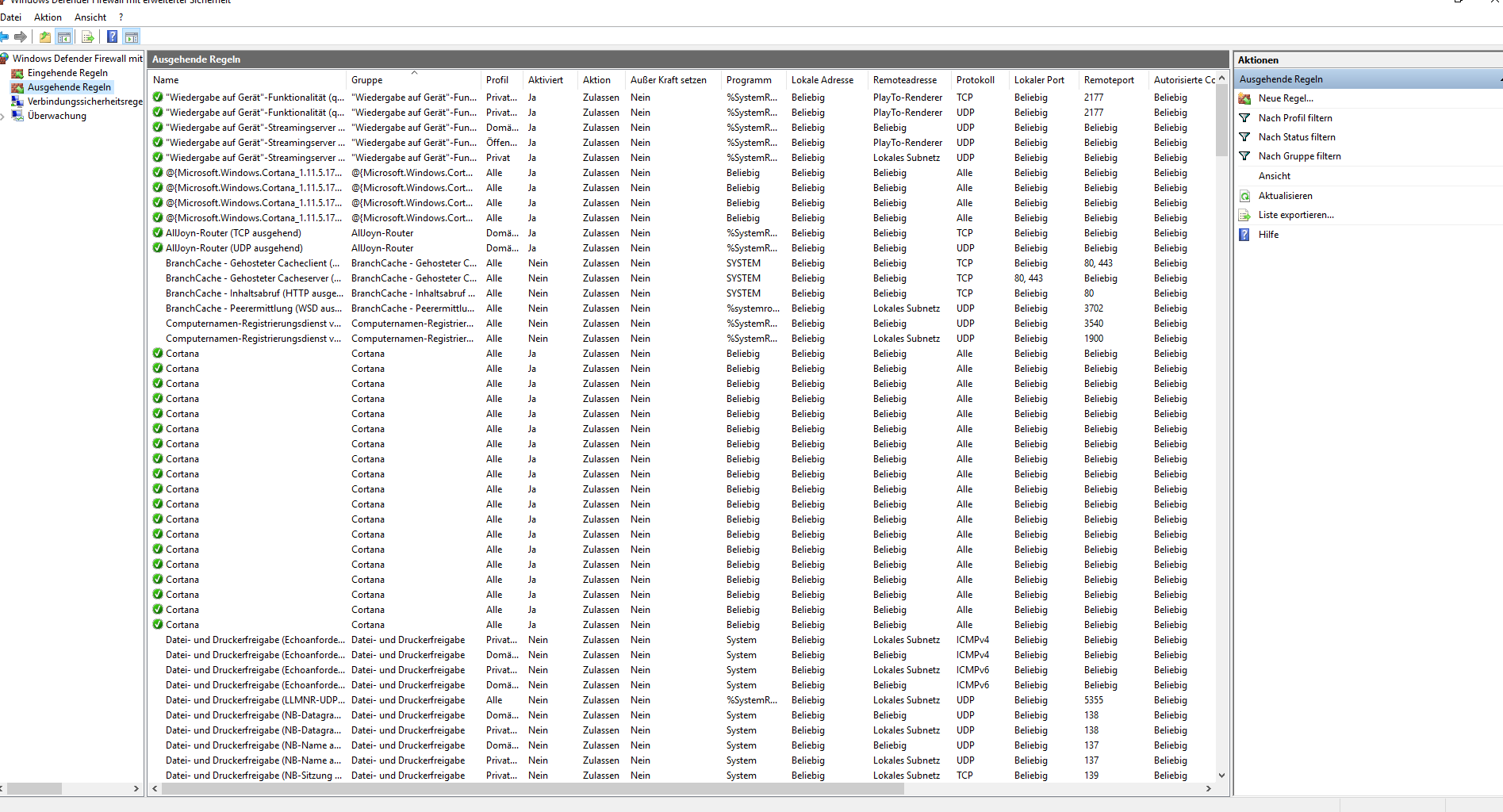Screen dimensions: 1503x812
Task: Select Überwachung in the tree
Action: tap(57, 116)
